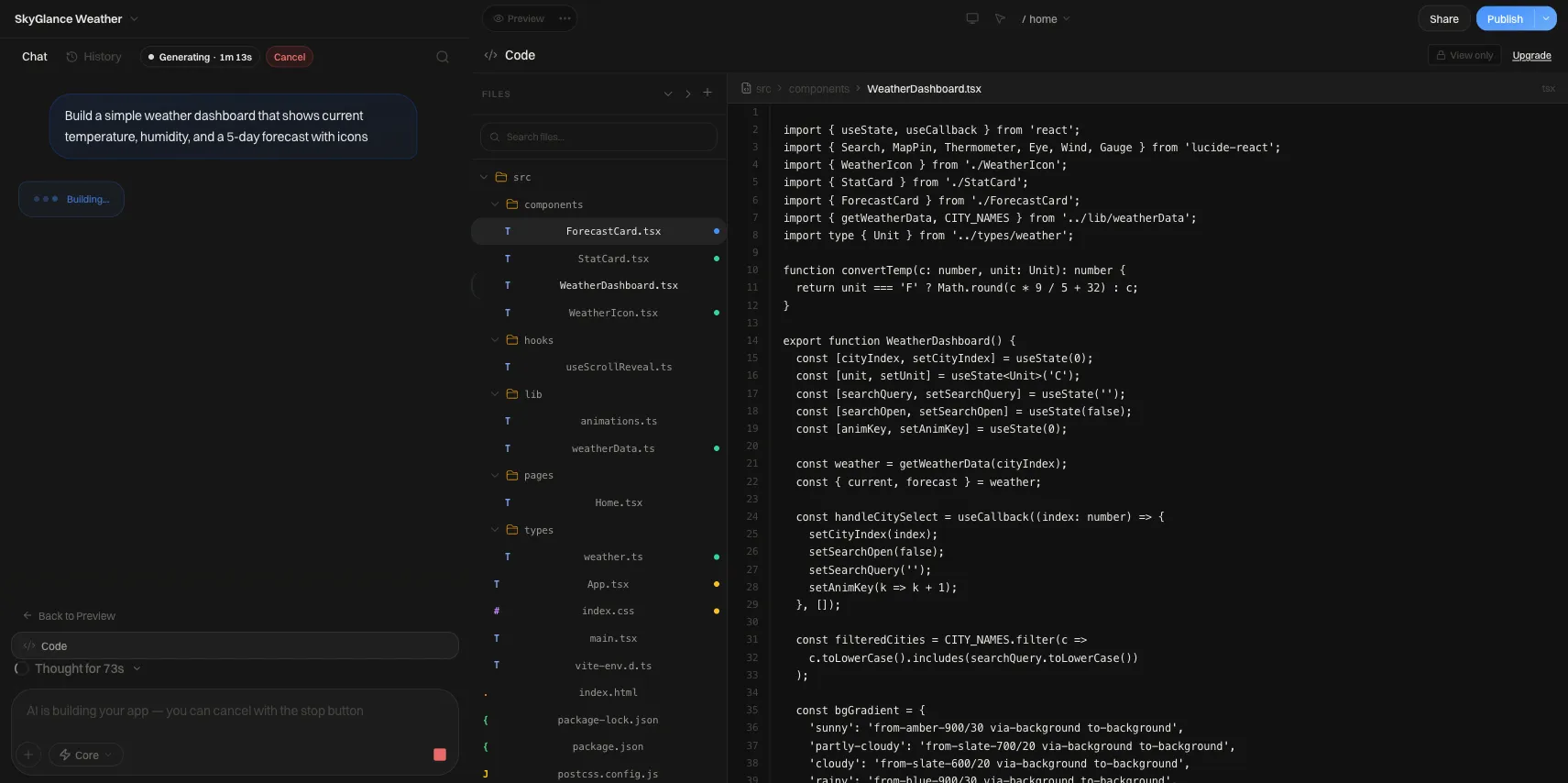
Task: Click the Back to Preview arrow
Action: coord(27,616)
